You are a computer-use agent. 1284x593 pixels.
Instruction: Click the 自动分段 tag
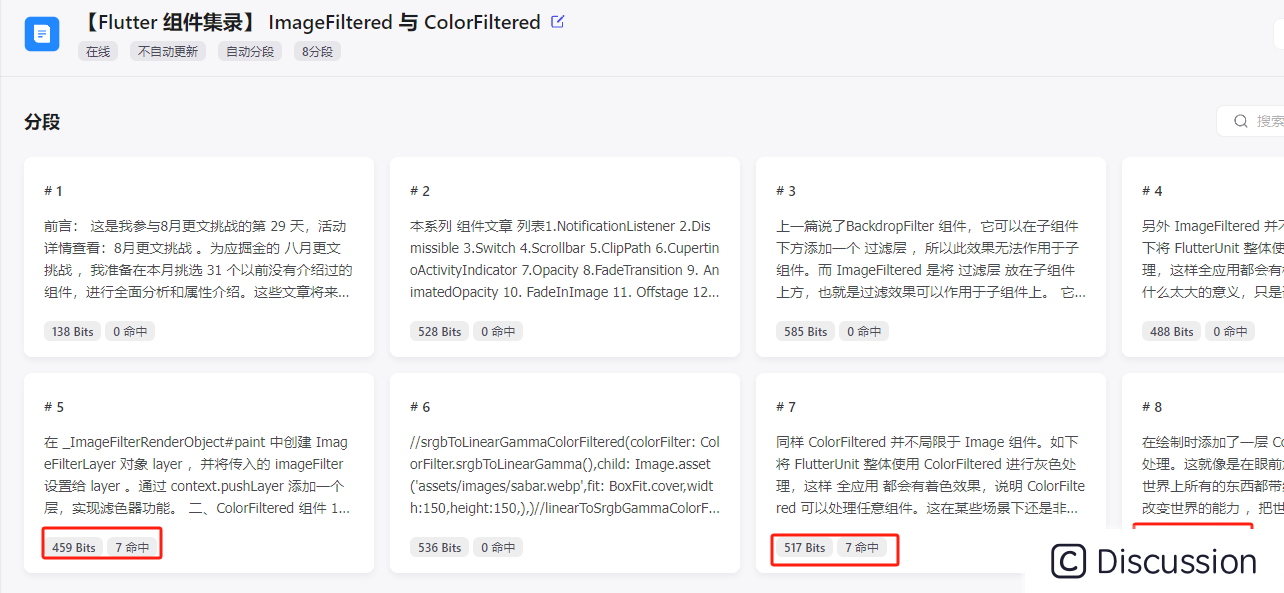coord(250,51)
